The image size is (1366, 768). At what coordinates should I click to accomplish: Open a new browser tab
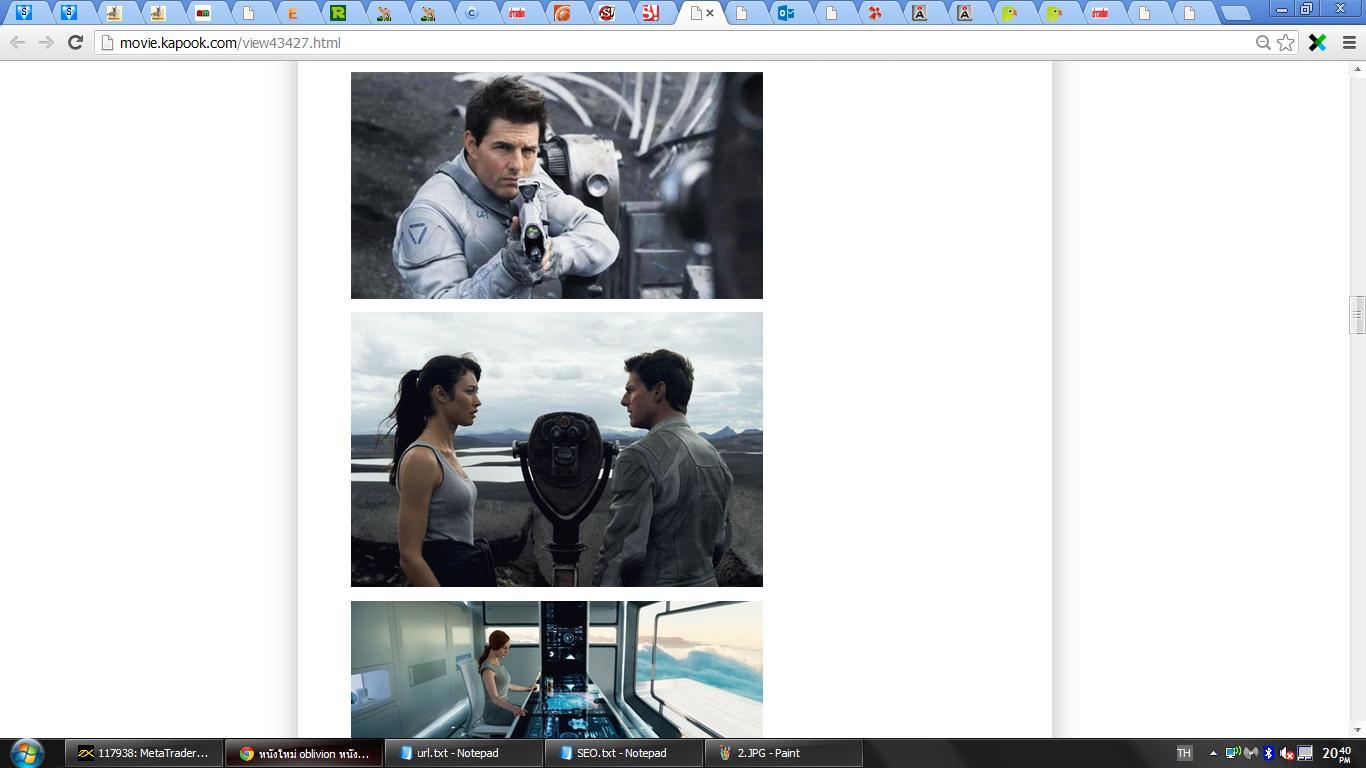point(1237,13)
